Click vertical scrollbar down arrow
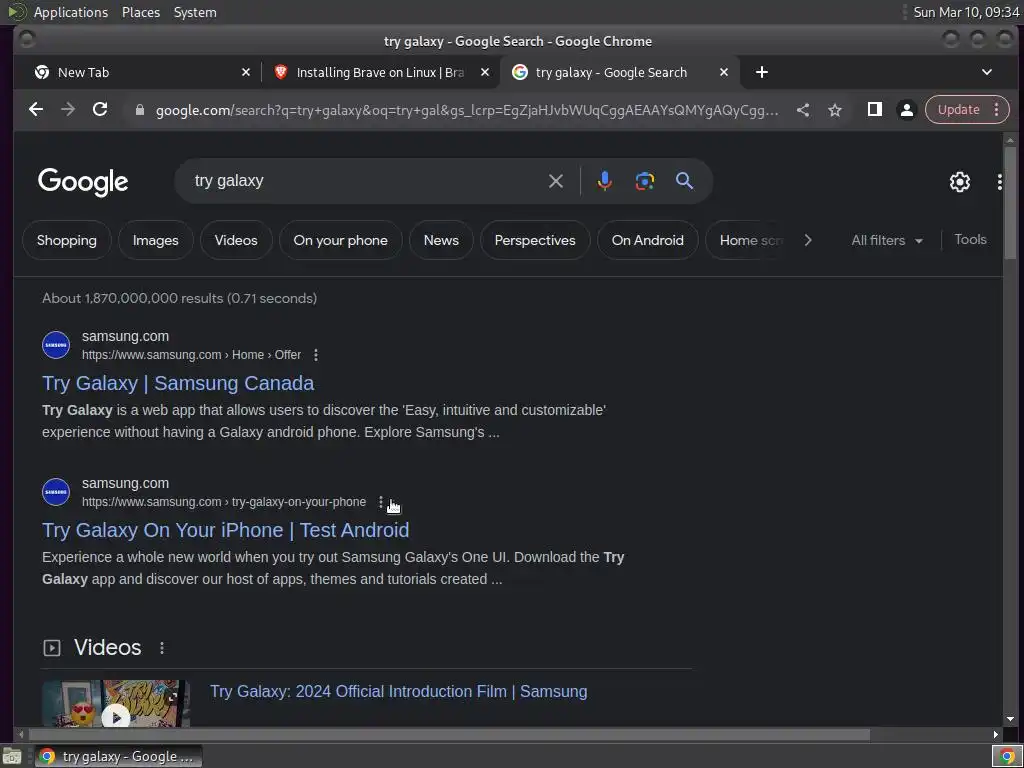The image size is (1024, 768). pyautogui.click(x=1010, y=719)
